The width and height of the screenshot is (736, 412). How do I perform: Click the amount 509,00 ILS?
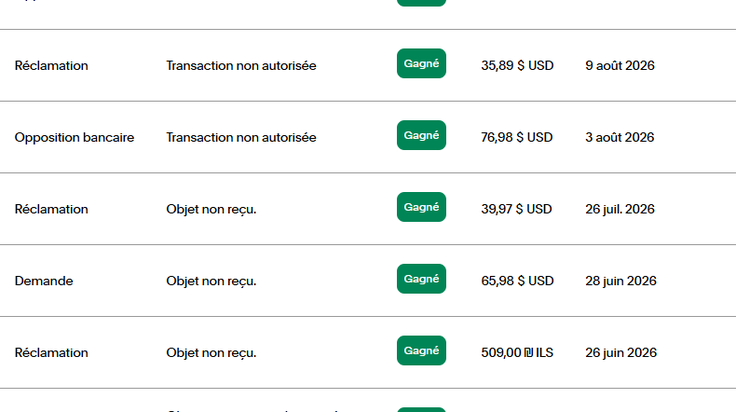click(x=517, y=353)
